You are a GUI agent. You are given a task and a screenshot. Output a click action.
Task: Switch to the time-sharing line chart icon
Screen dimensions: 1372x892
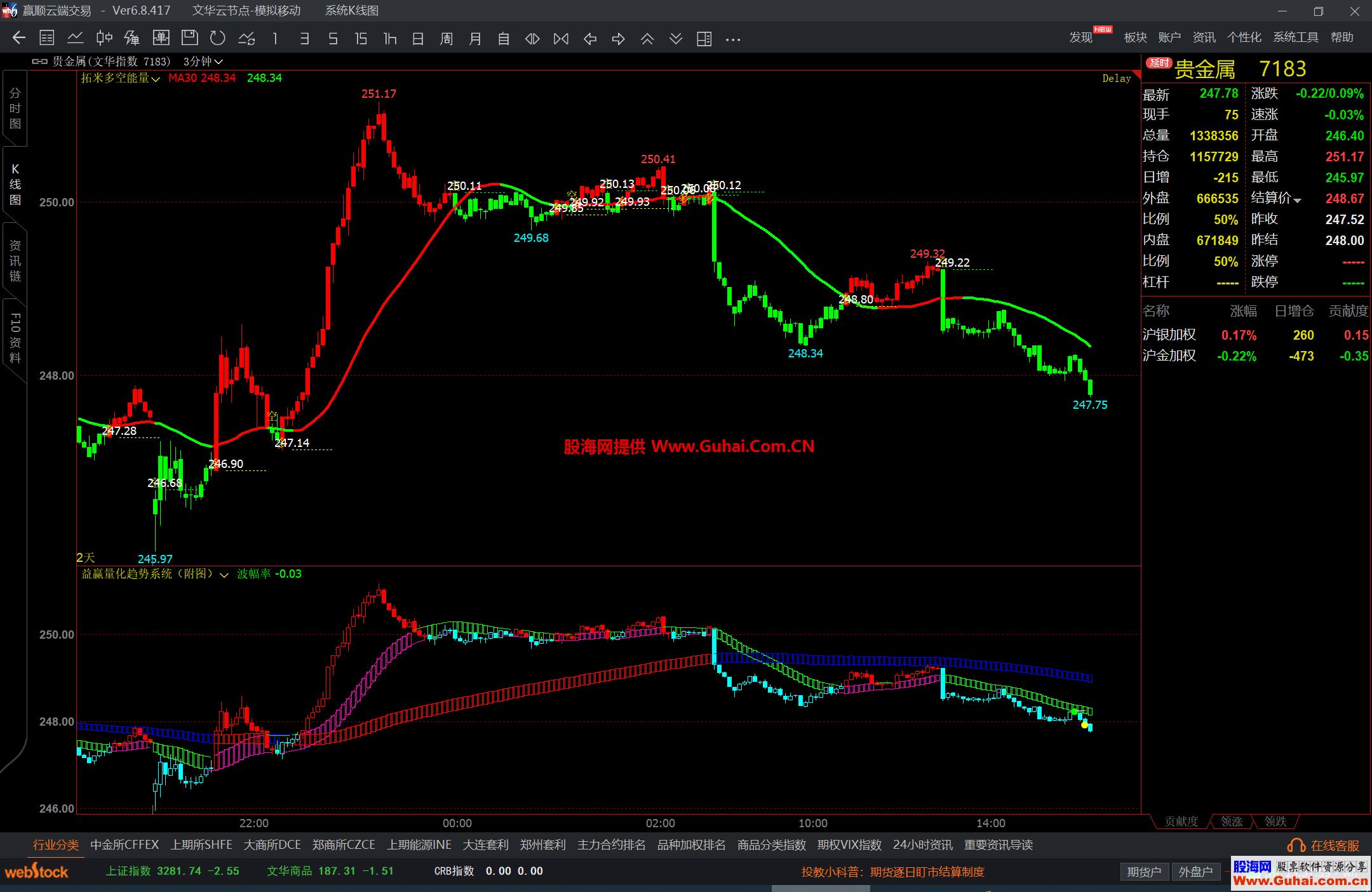pos(76,39)
